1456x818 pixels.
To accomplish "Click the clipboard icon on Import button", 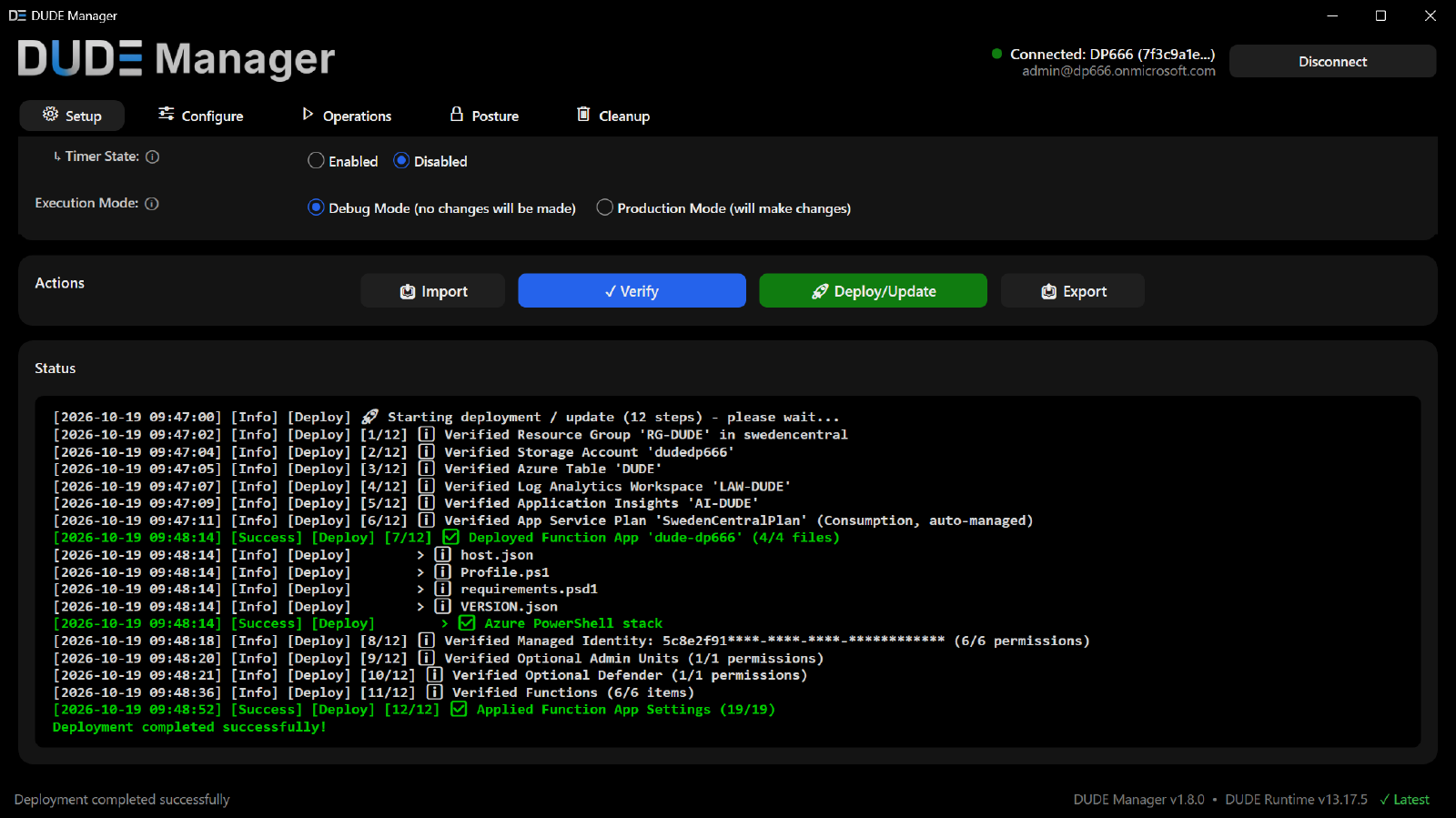I will (x=408, y=291).
